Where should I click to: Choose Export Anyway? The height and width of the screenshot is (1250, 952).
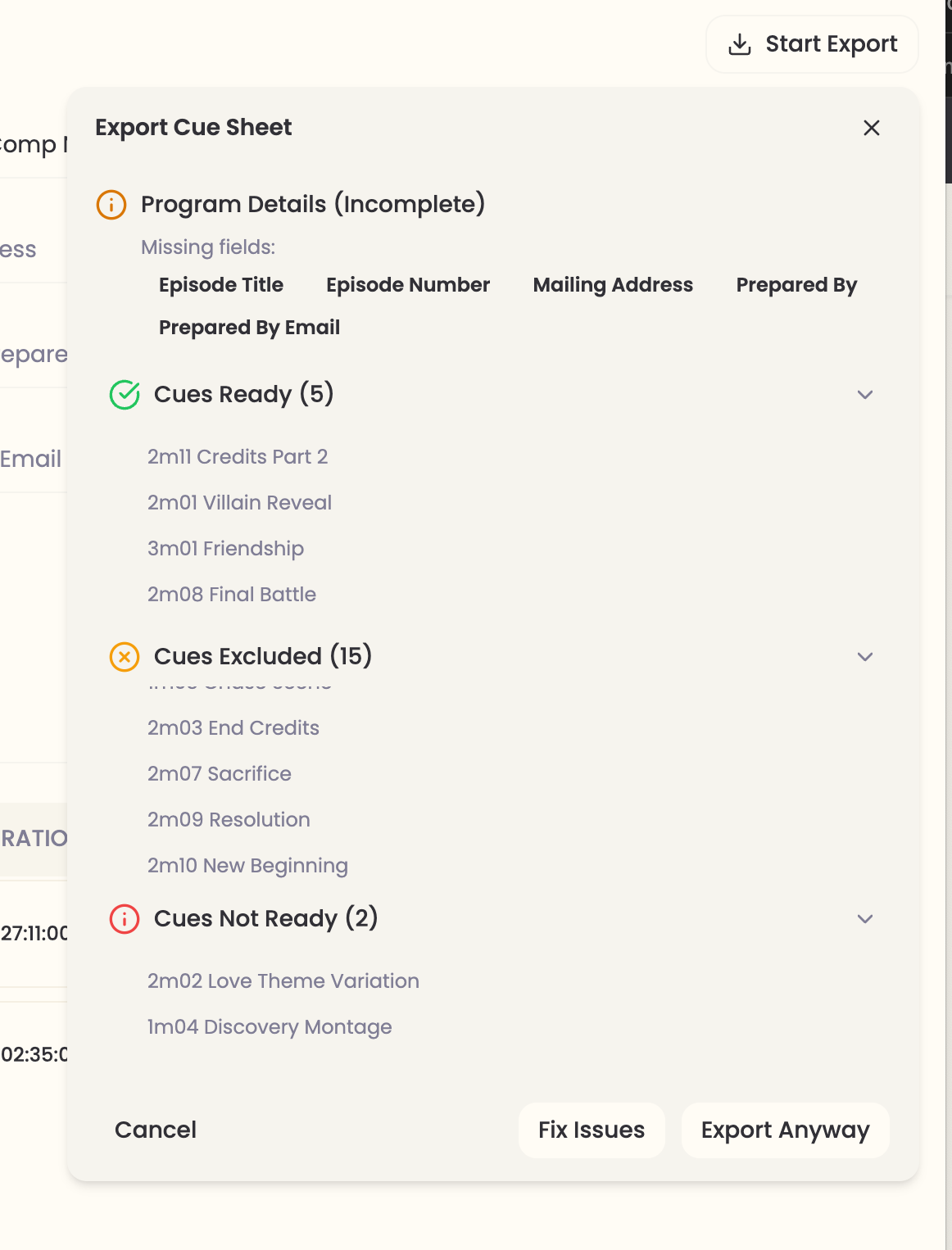click(x=785, y=1130)
